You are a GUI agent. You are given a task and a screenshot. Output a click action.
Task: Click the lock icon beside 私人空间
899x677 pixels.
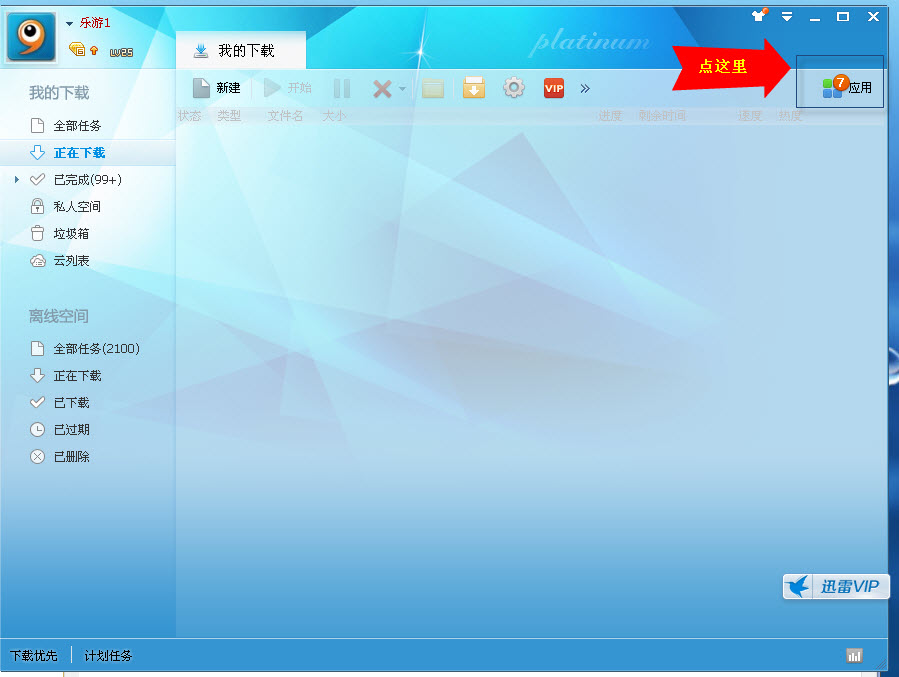37,206
